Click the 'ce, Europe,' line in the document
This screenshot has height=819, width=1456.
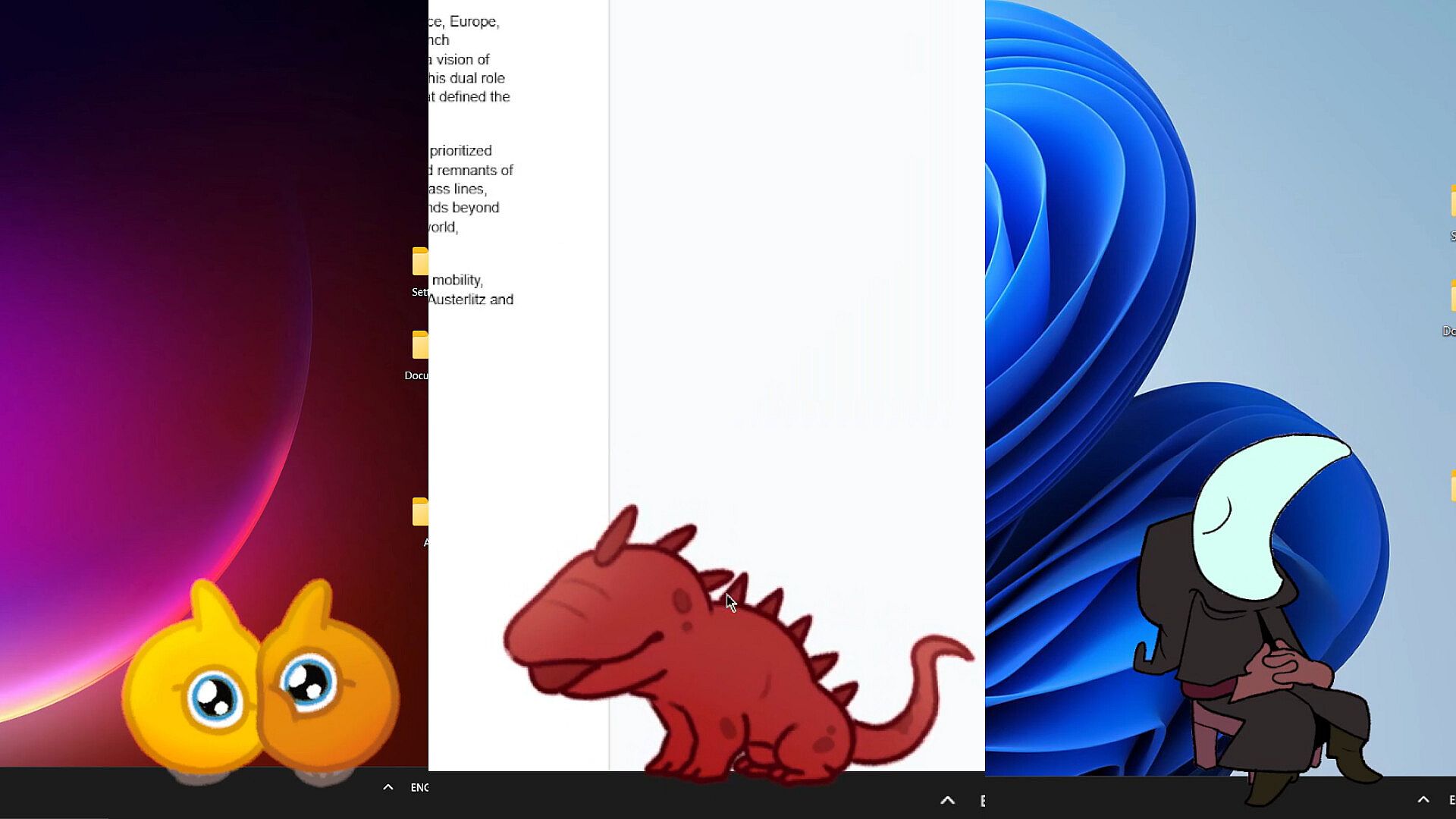[464, 22]
